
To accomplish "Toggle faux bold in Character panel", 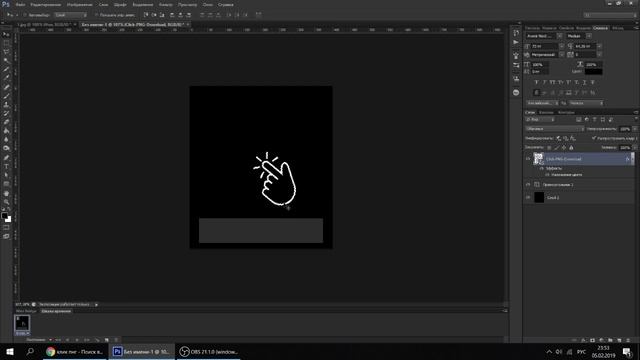I will pyautogui.click(x=536, y=82).
